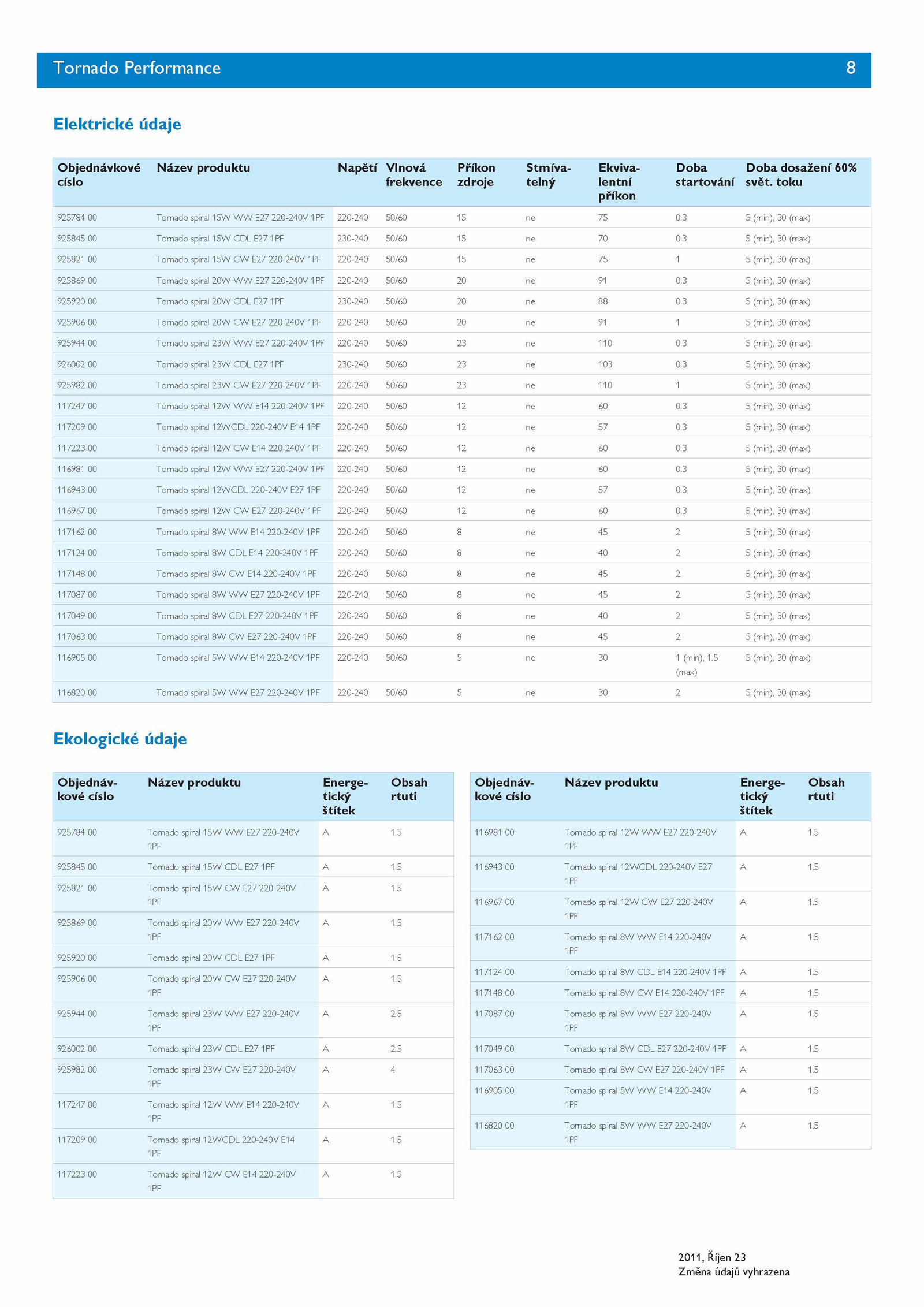Click 'Tornado spiral 8W CDL E14 220-240V 1PF' in ecological table

pyautogui.click(x=645, y=972)
